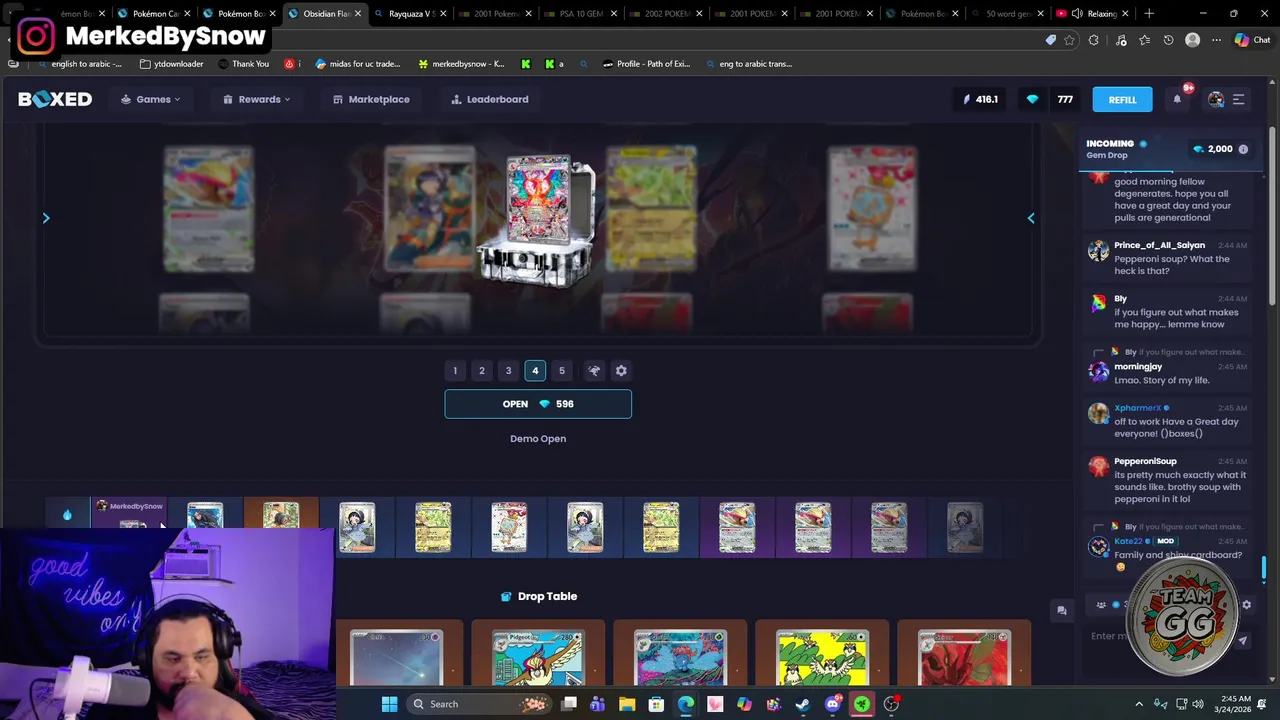This screenshot has height=720, width=1280.
Task: Open the eng to arabic trans bookmark
Action: 749,64
